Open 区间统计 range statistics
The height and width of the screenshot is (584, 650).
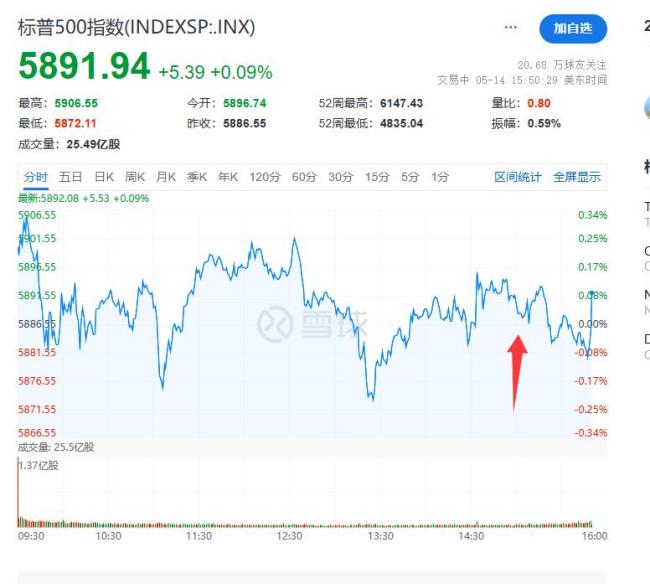point(518,177)
